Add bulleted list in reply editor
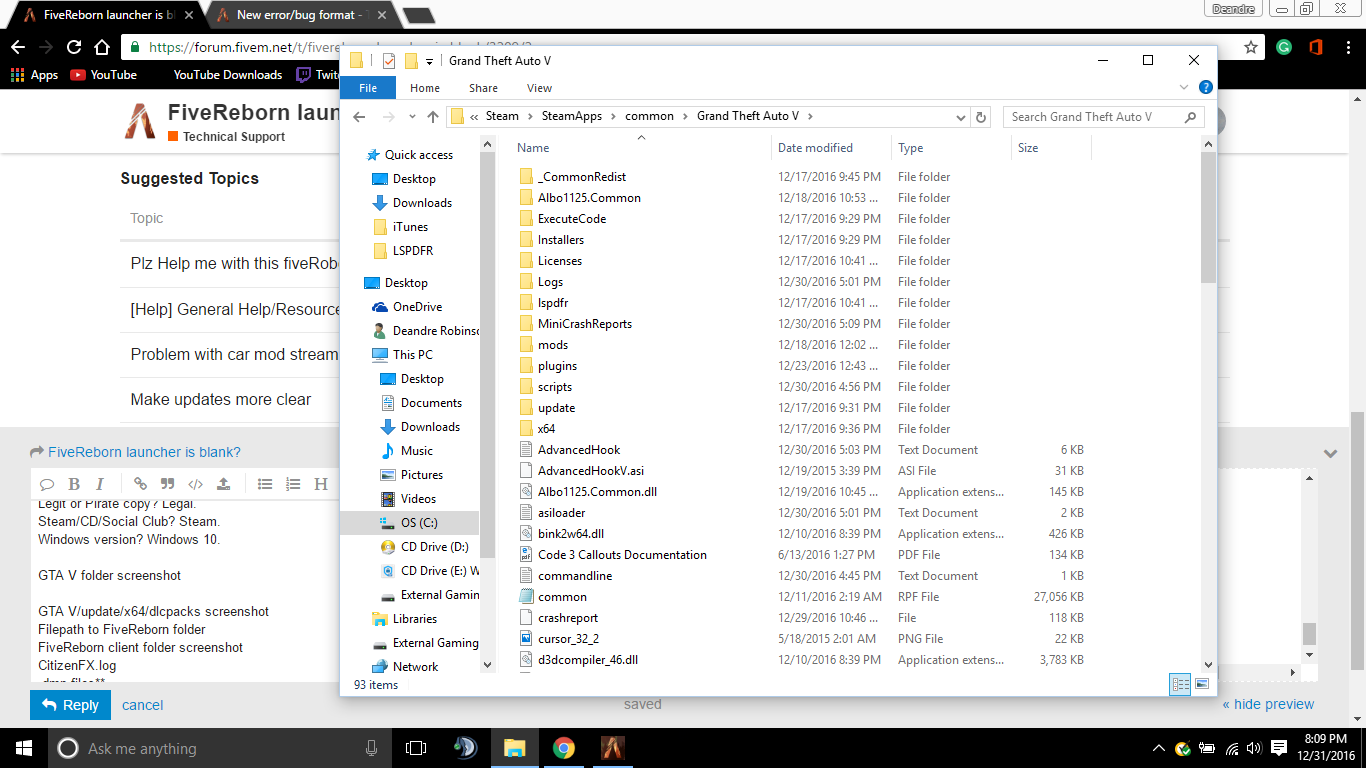The width and height of the screenshot is (1366, 768). [265, 484]
